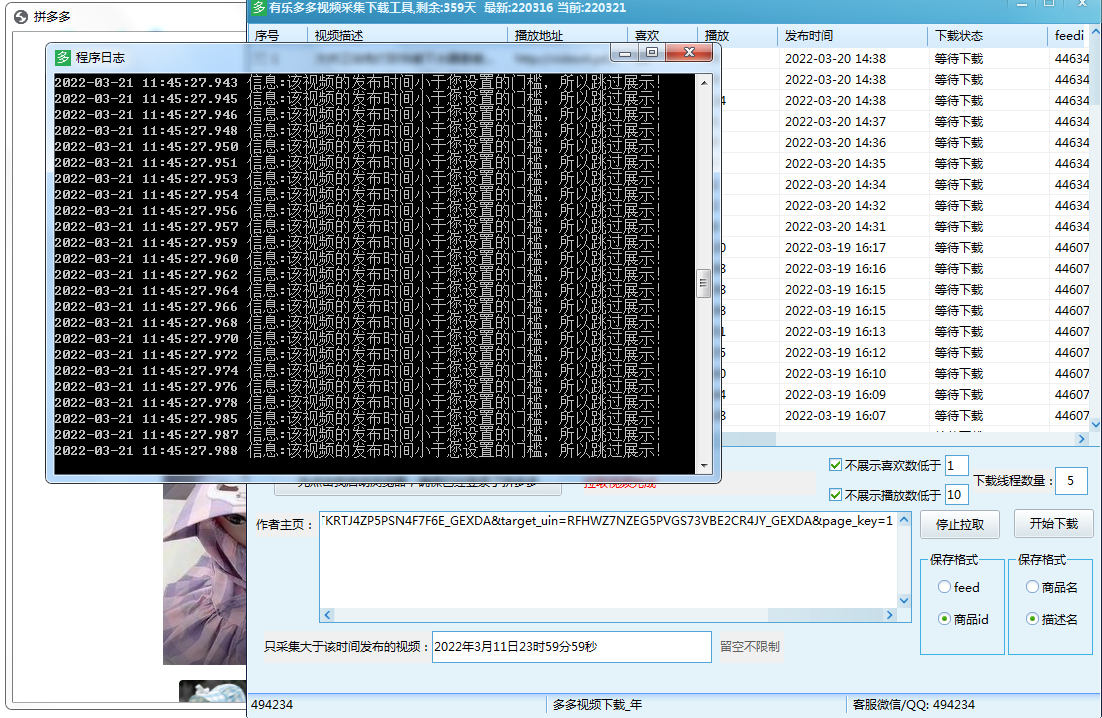Click the log window vertical scrollbar thumb
The image size is (1102, 718).
[704, 283]
